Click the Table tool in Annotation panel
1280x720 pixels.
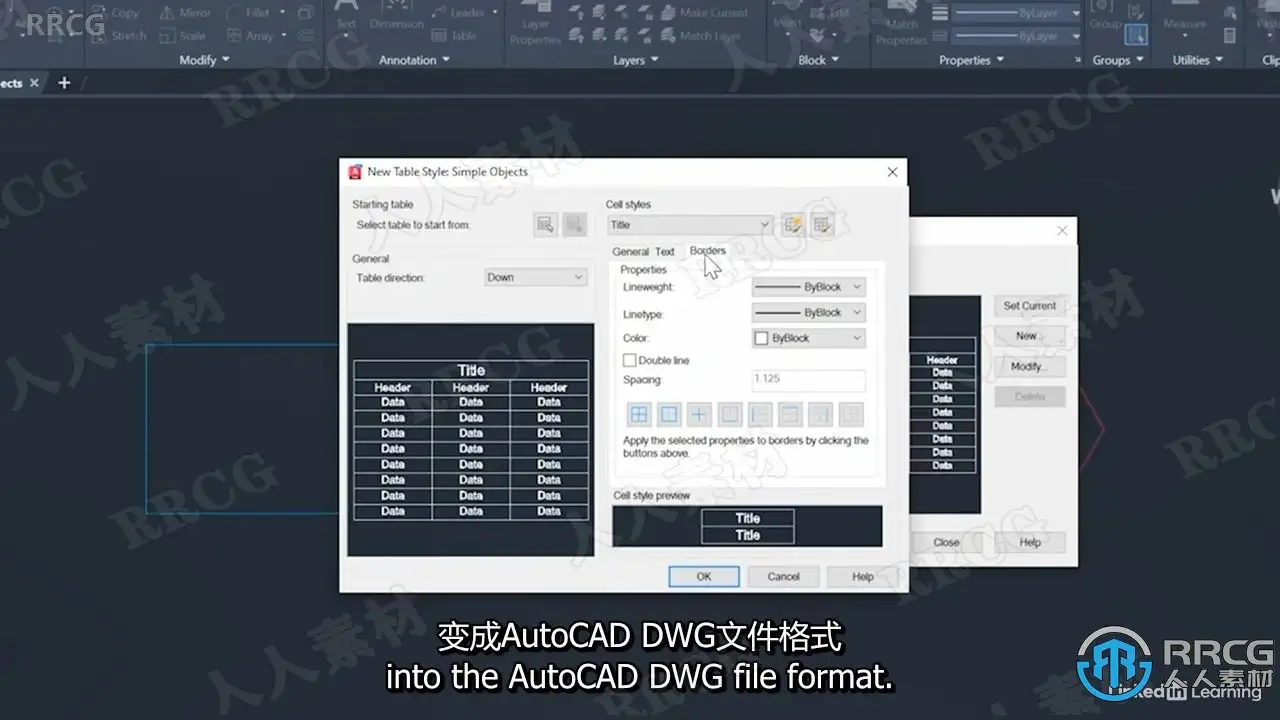coord(453,36)
